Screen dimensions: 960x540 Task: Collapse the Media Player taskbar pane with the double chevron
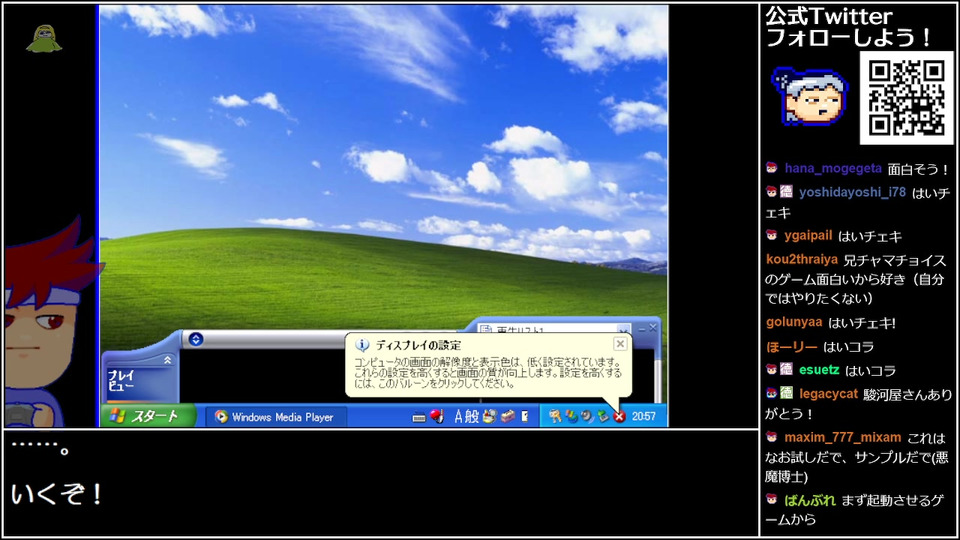coord(167,361)
